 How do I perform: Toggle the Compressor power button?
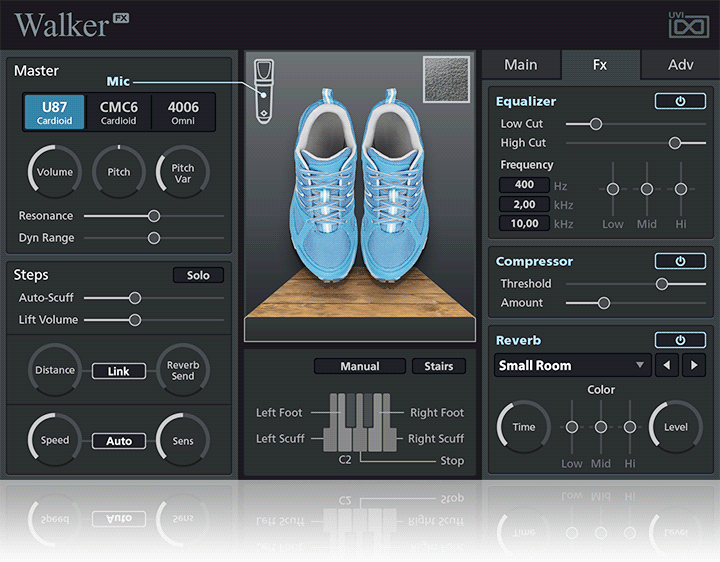[680, 261]
